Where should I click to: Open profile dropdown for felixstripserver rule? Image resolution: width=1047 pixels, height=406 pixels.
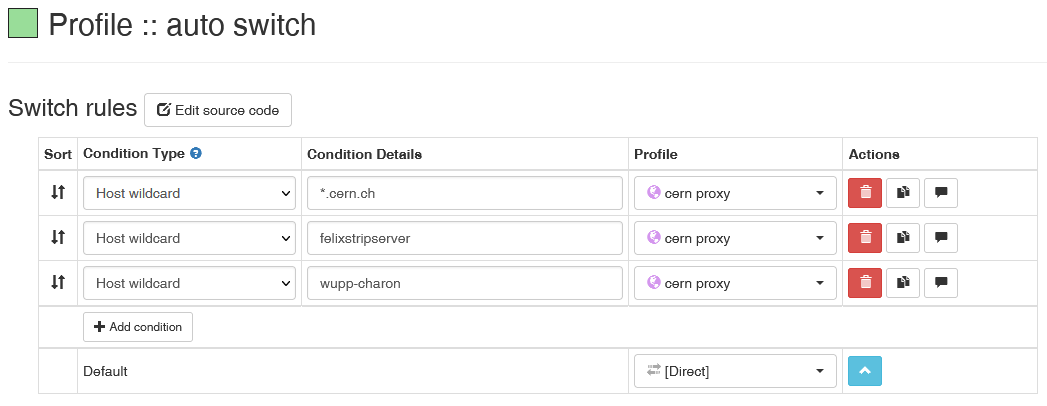click(x=735, y=238)
